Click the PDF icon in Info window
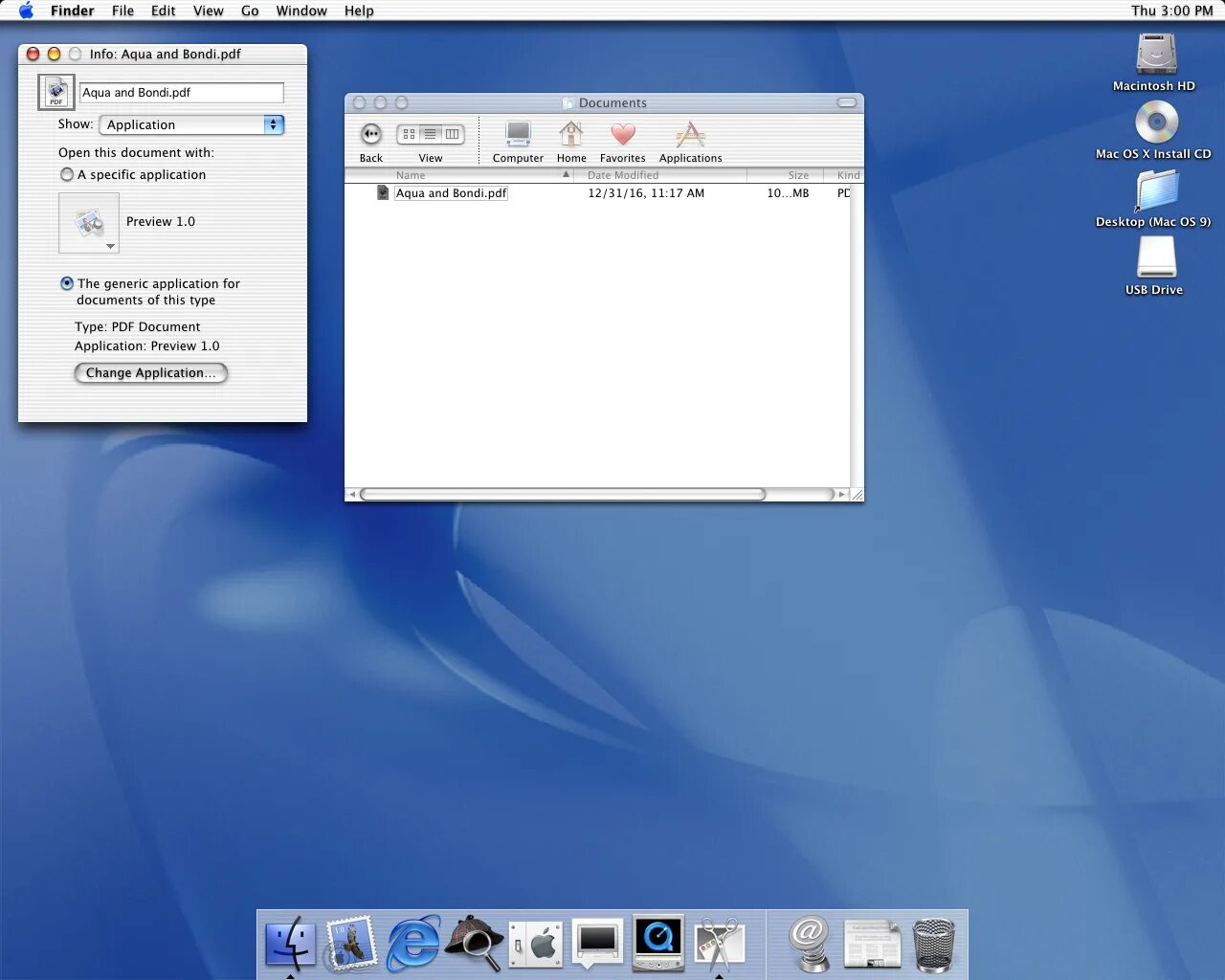This screenshot has width=1225, height=980. [56, 92]
